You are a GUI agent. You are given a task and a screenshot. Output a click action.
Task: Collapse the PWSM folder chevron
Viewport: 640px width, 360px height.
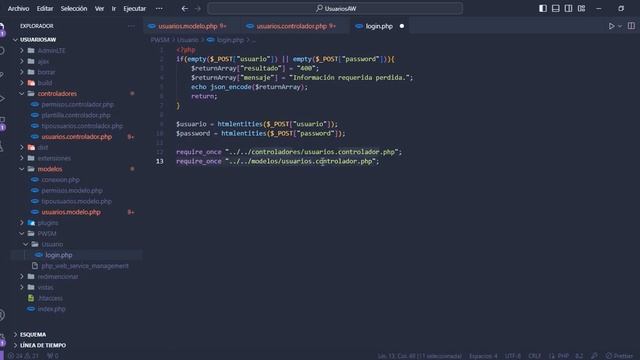click(x=22, y=233)
